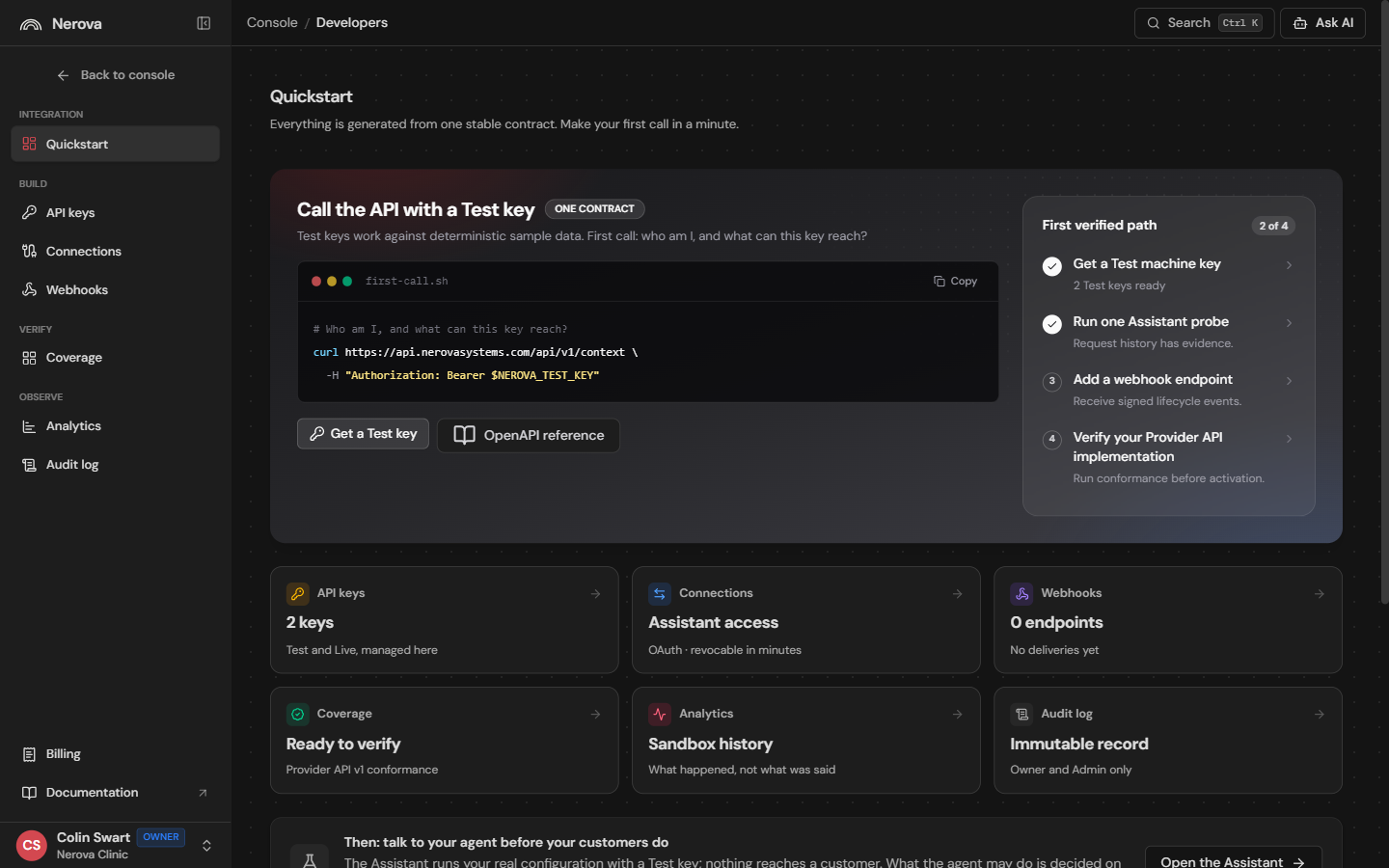
Task: Click the CS avatar at sidebar bottom
Action: pos(32,846)
